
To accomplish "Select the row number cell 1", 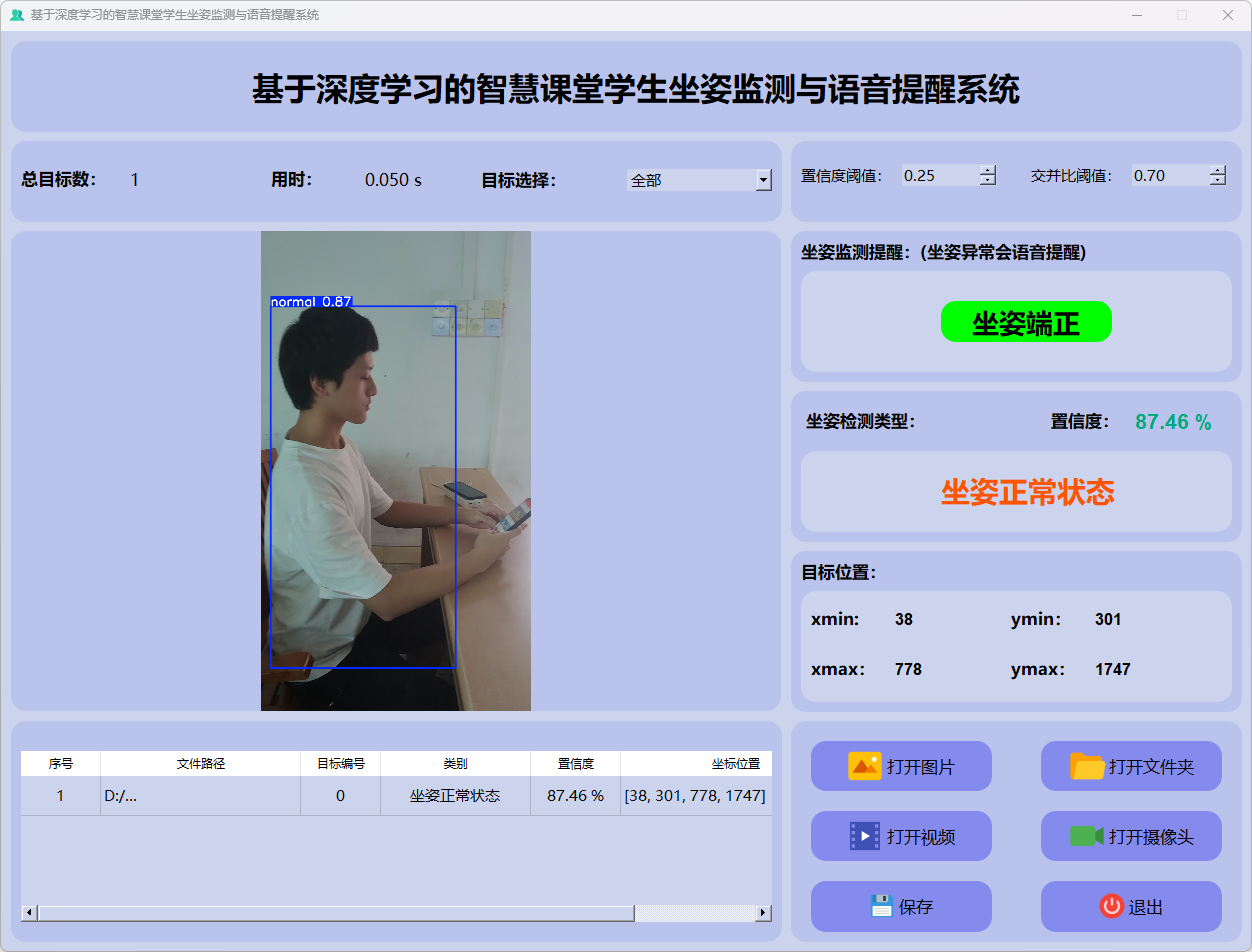I will 61,796.
